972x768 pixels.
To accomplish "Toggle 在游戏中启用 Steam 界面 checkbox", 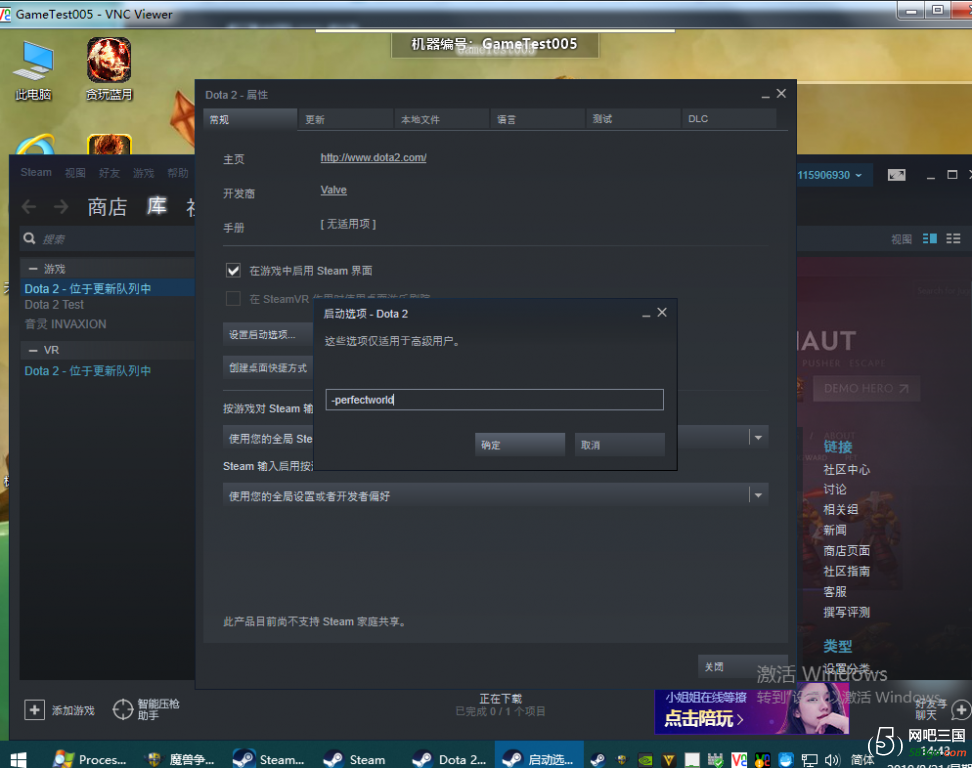I will coord(233,270).
